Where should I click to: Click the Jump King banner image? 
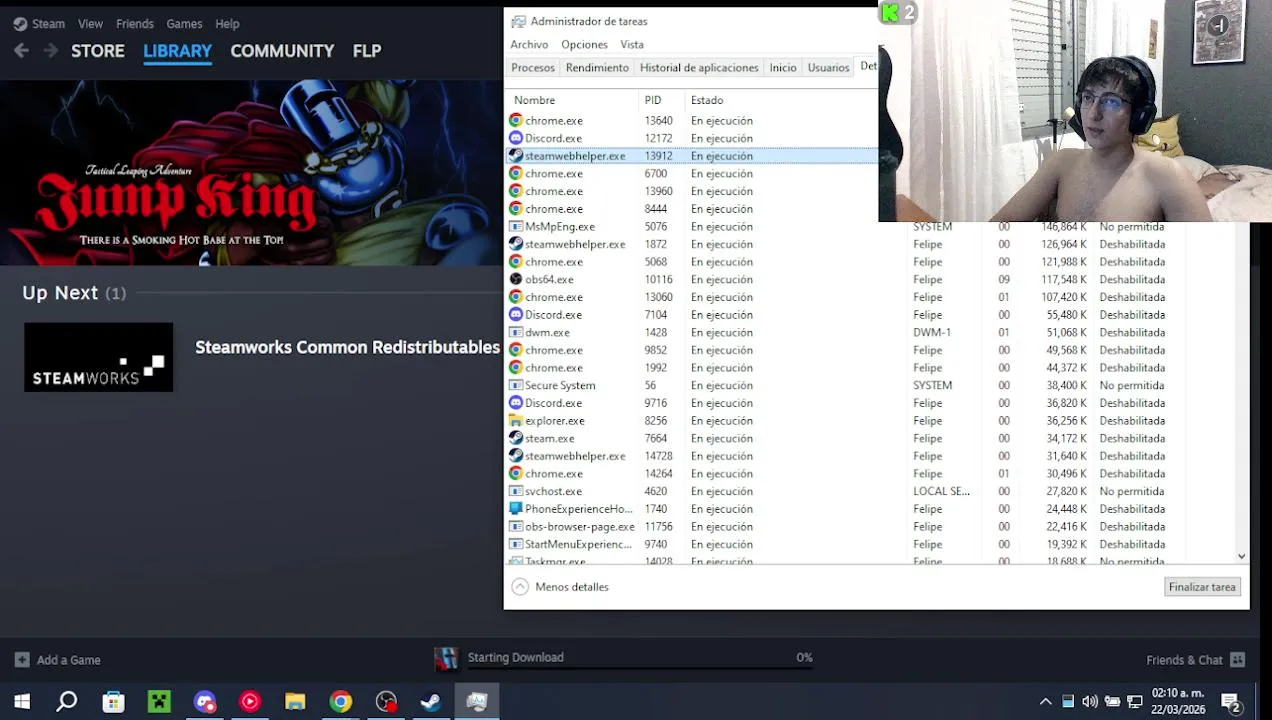point(251,172)
